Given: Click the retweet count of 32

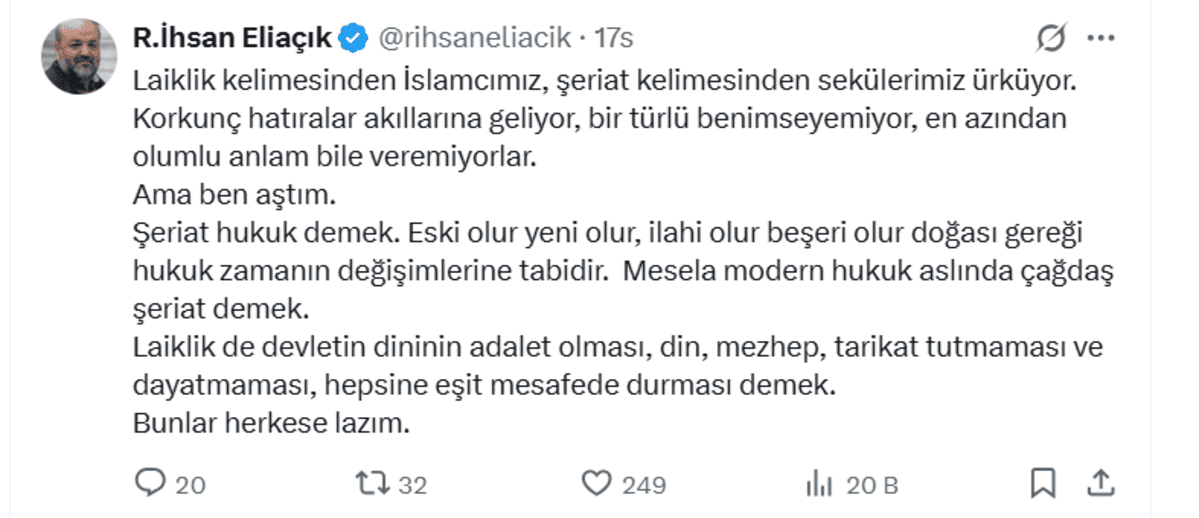Looking at the screenshot, I should pyautogui.click(x=413, y=485).
